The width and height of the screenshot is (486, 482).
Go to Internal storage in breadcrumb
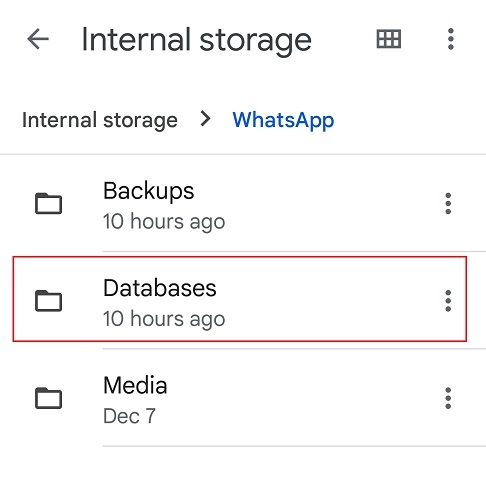(100, 120)
